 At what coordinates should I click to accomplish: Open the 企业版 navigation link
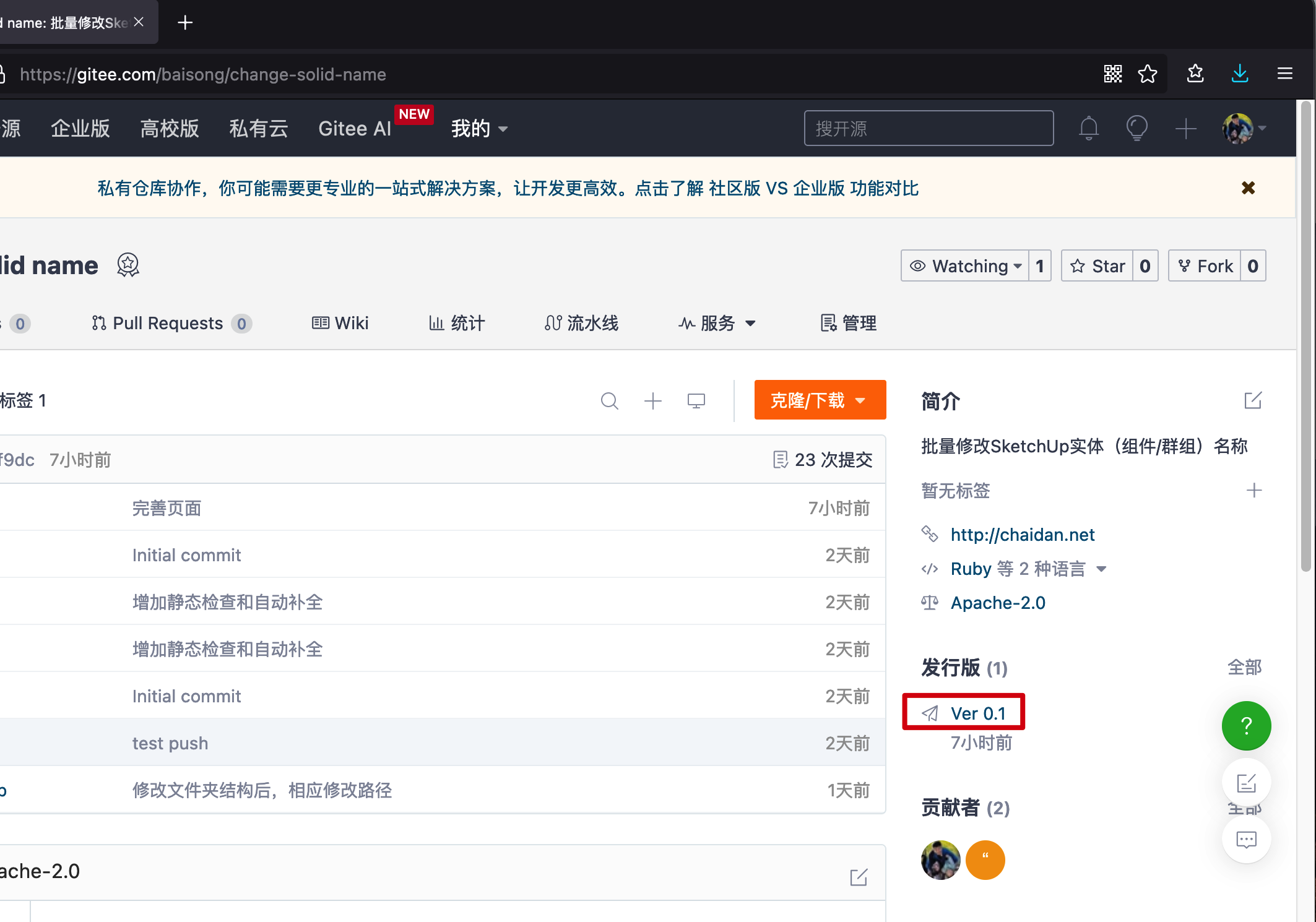tap(80, 129)
